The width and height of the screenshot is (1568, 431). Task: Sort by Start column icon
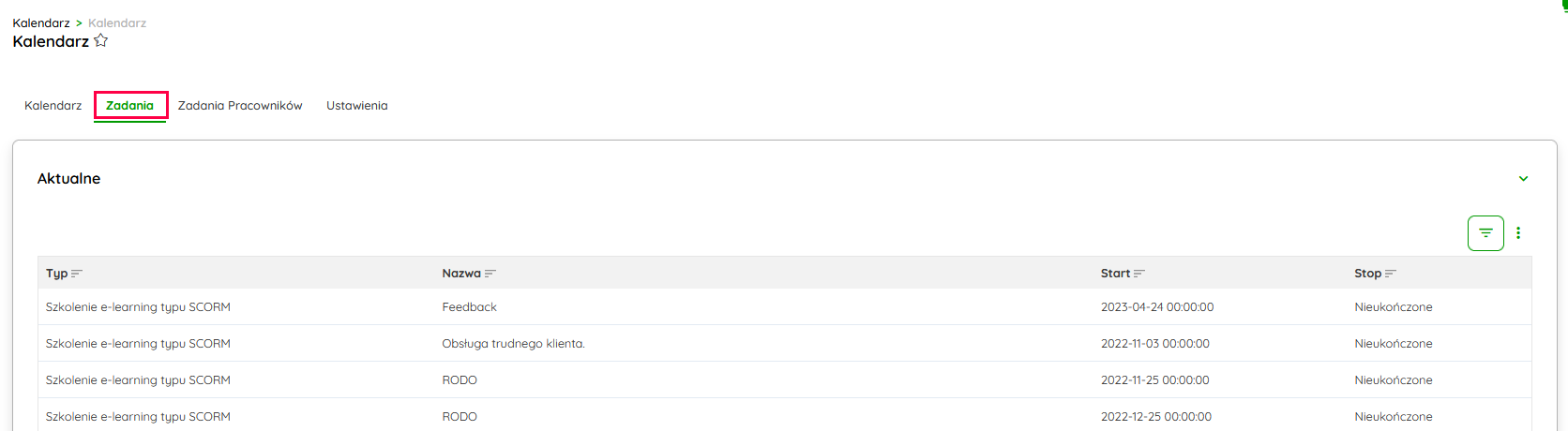[x=1139, y=274]
